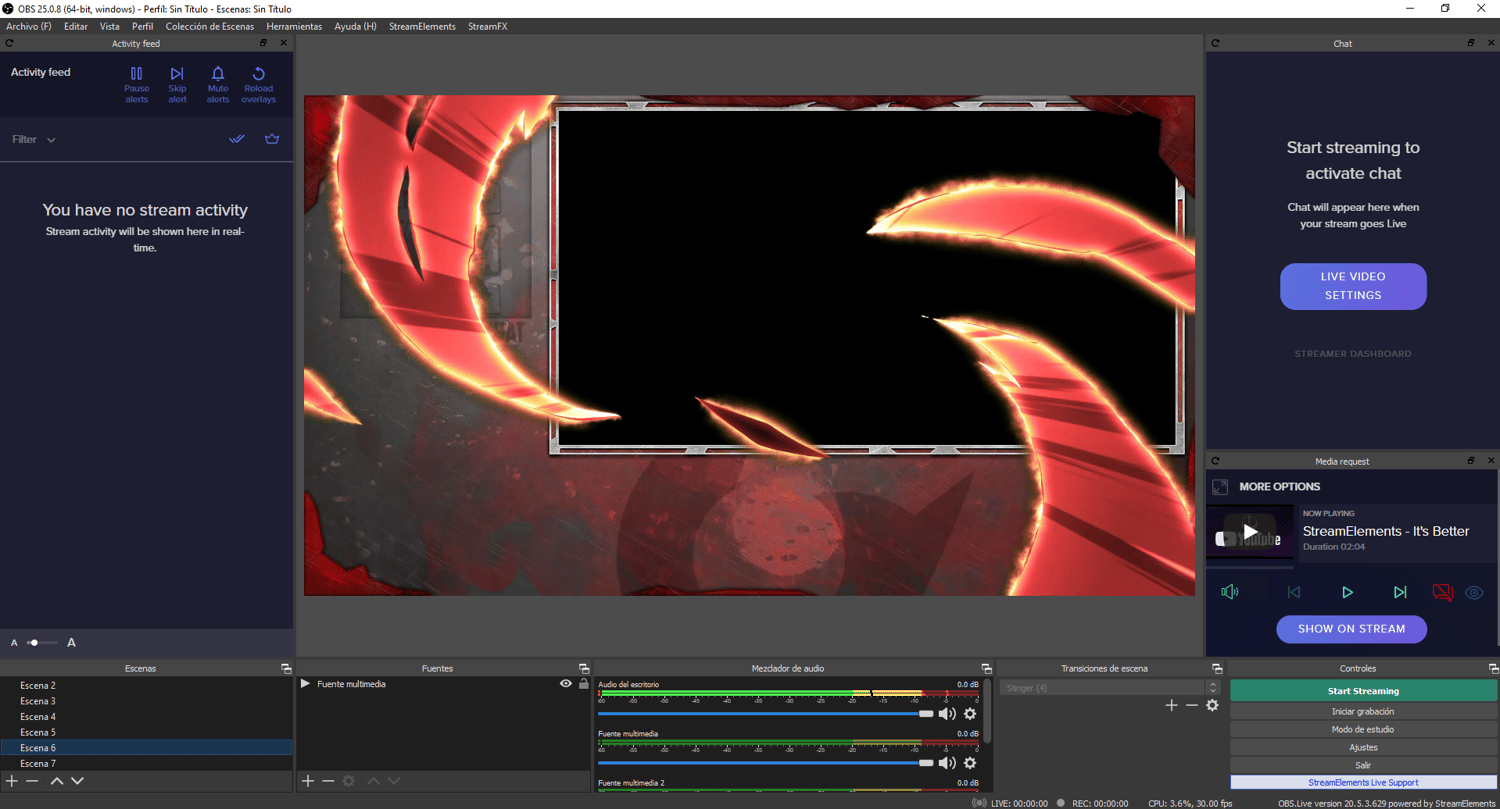Mute Audio del escritorio speaker
1500x809 pixels.
coord(946,714)
